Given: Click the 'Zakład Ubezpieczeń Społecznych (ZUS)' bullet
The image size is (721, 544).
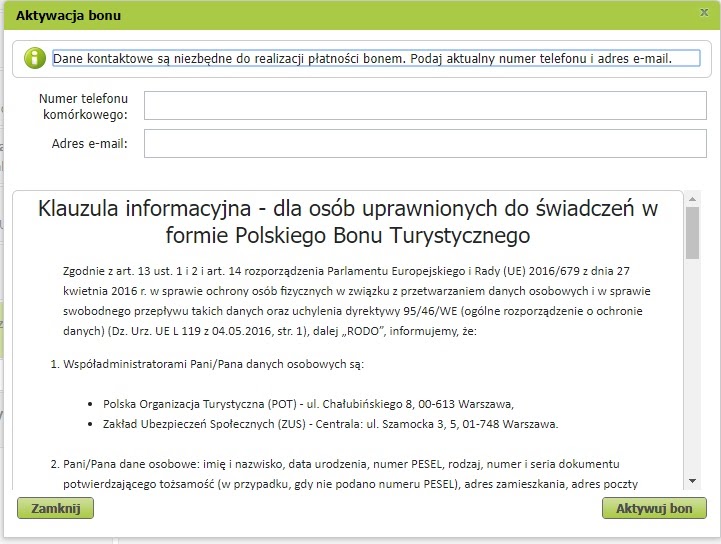Looking at the screenshot, I should [x=330, y=424].
